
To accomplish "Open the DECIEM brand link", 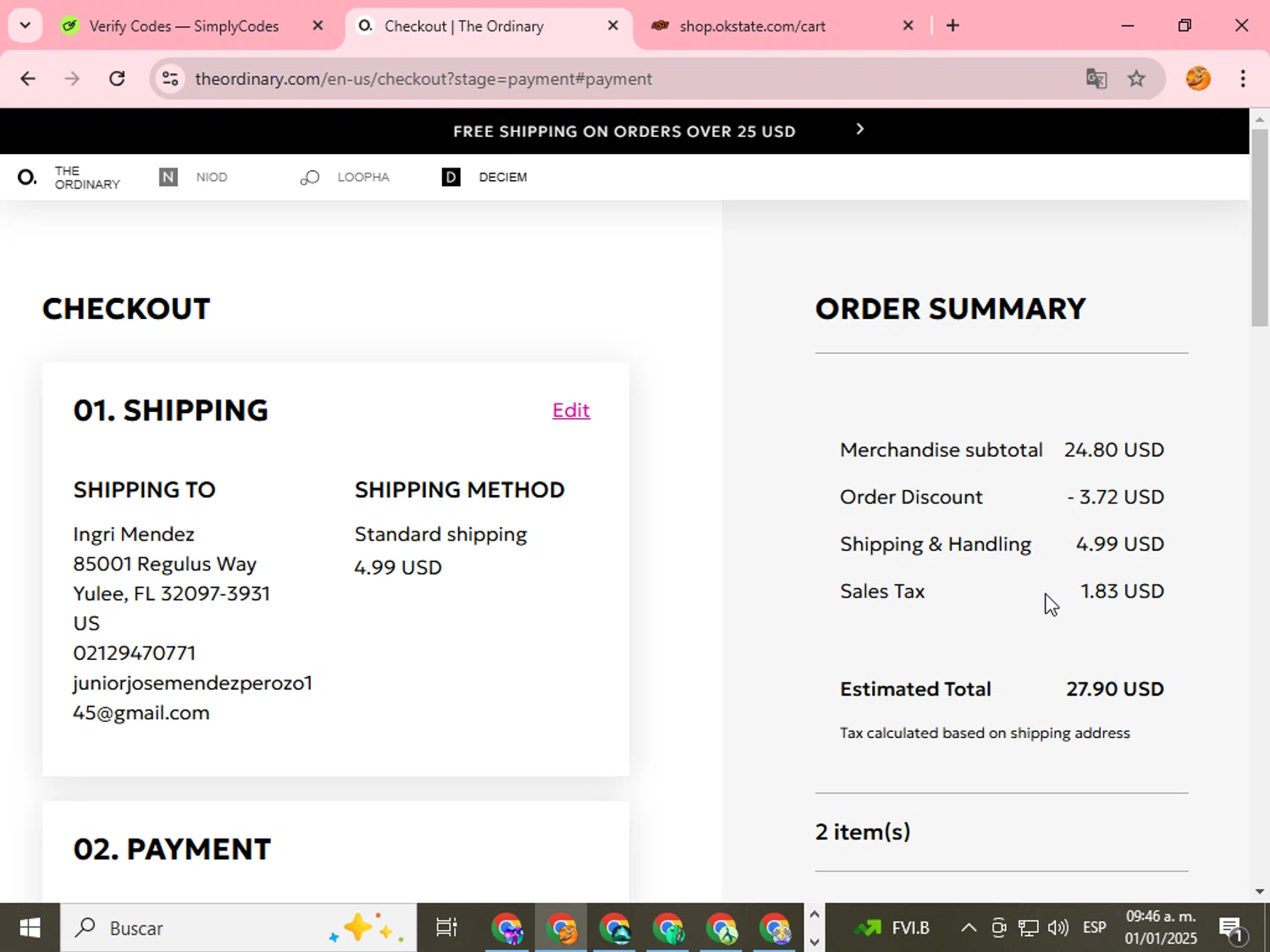I will point(503,177).
